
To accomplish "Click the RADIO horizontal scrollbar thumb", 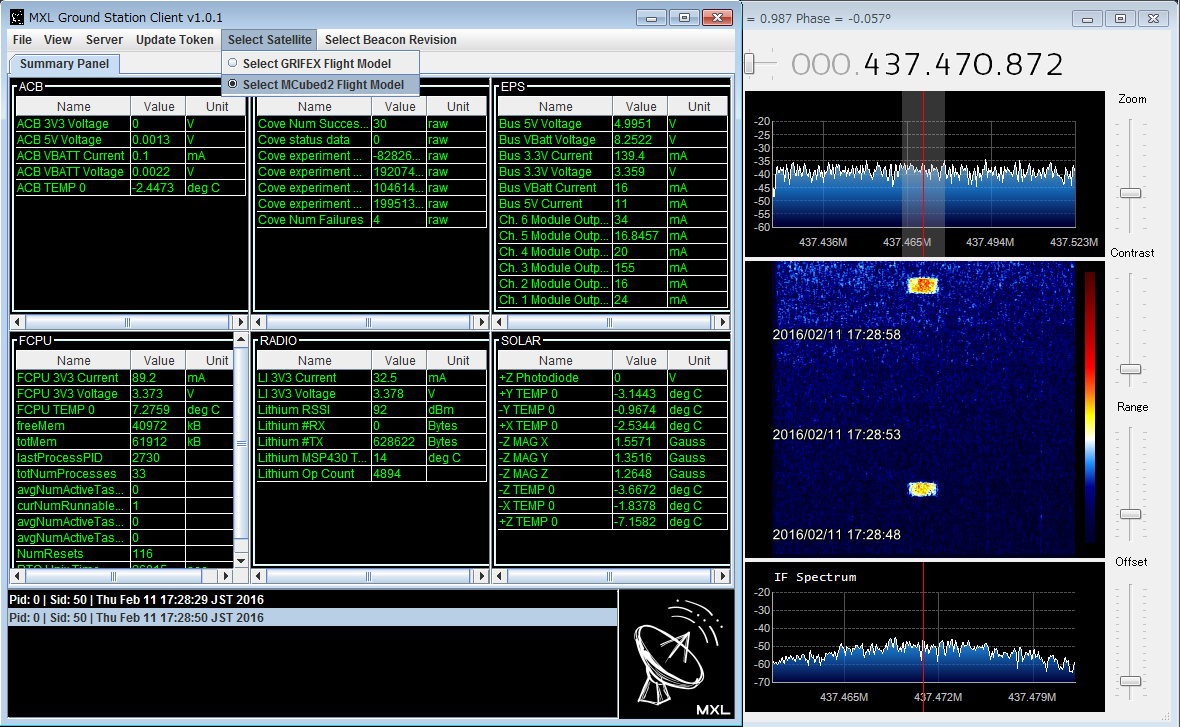I will click(368, 576).
